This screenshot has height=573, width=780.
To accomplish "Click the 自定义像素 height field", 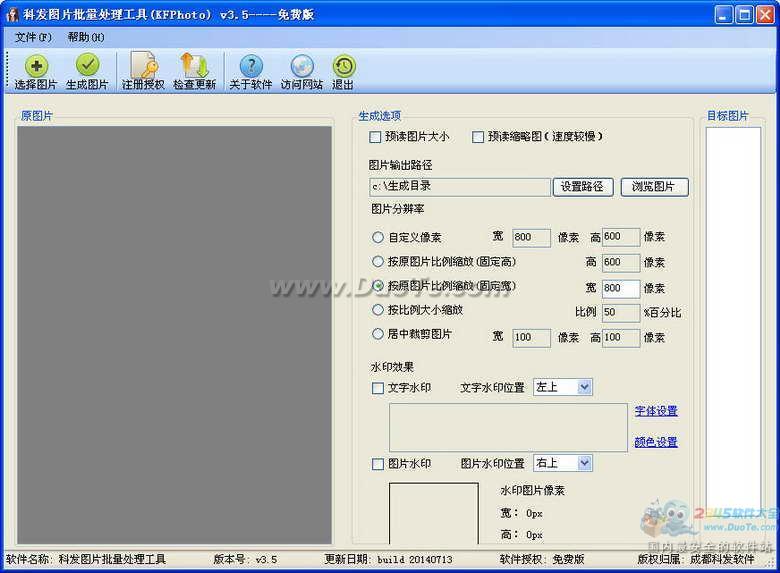I will pos(621,237).
